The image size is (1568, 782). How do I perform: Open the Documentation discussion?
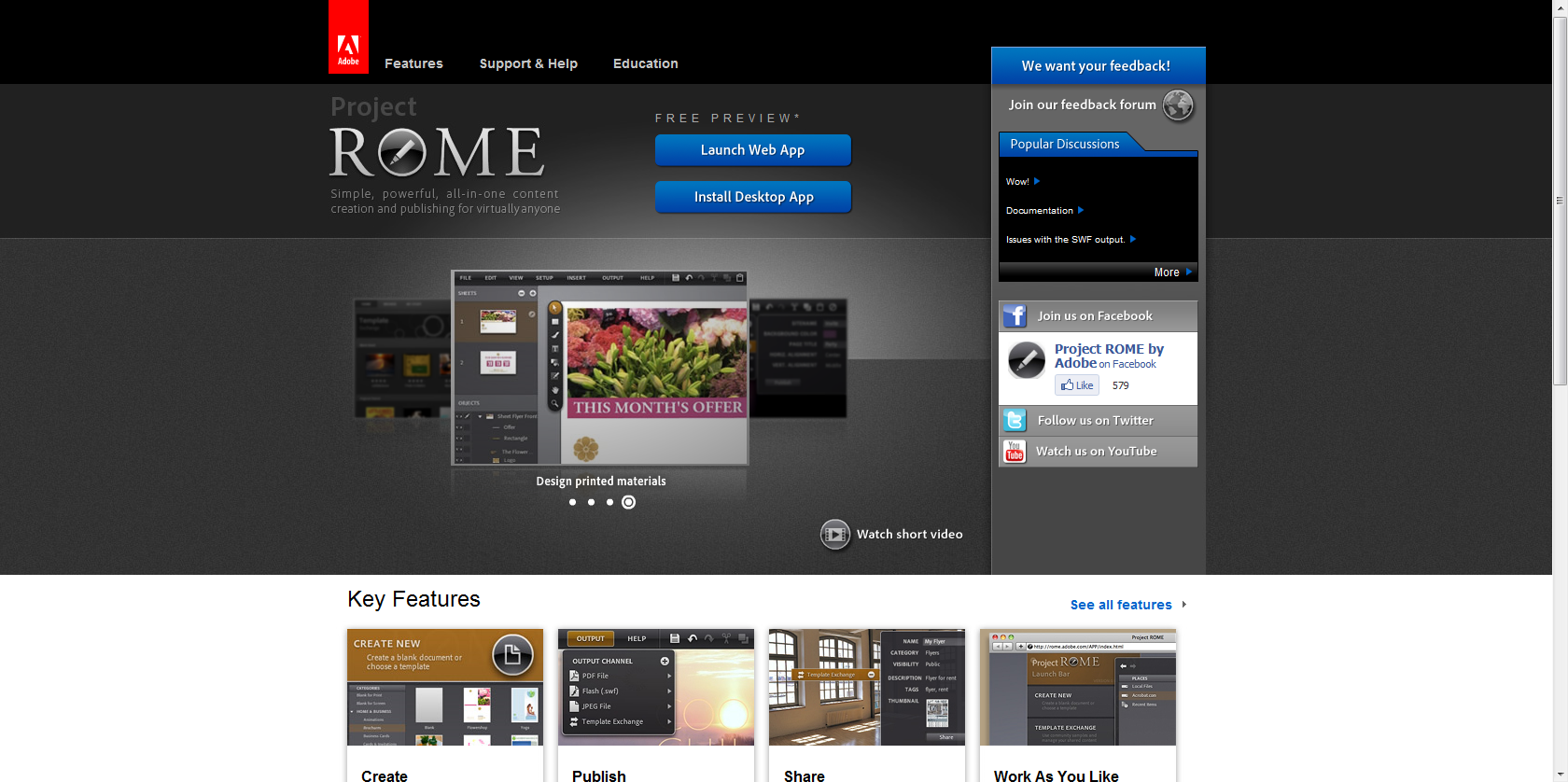[x=1040, y=211]
